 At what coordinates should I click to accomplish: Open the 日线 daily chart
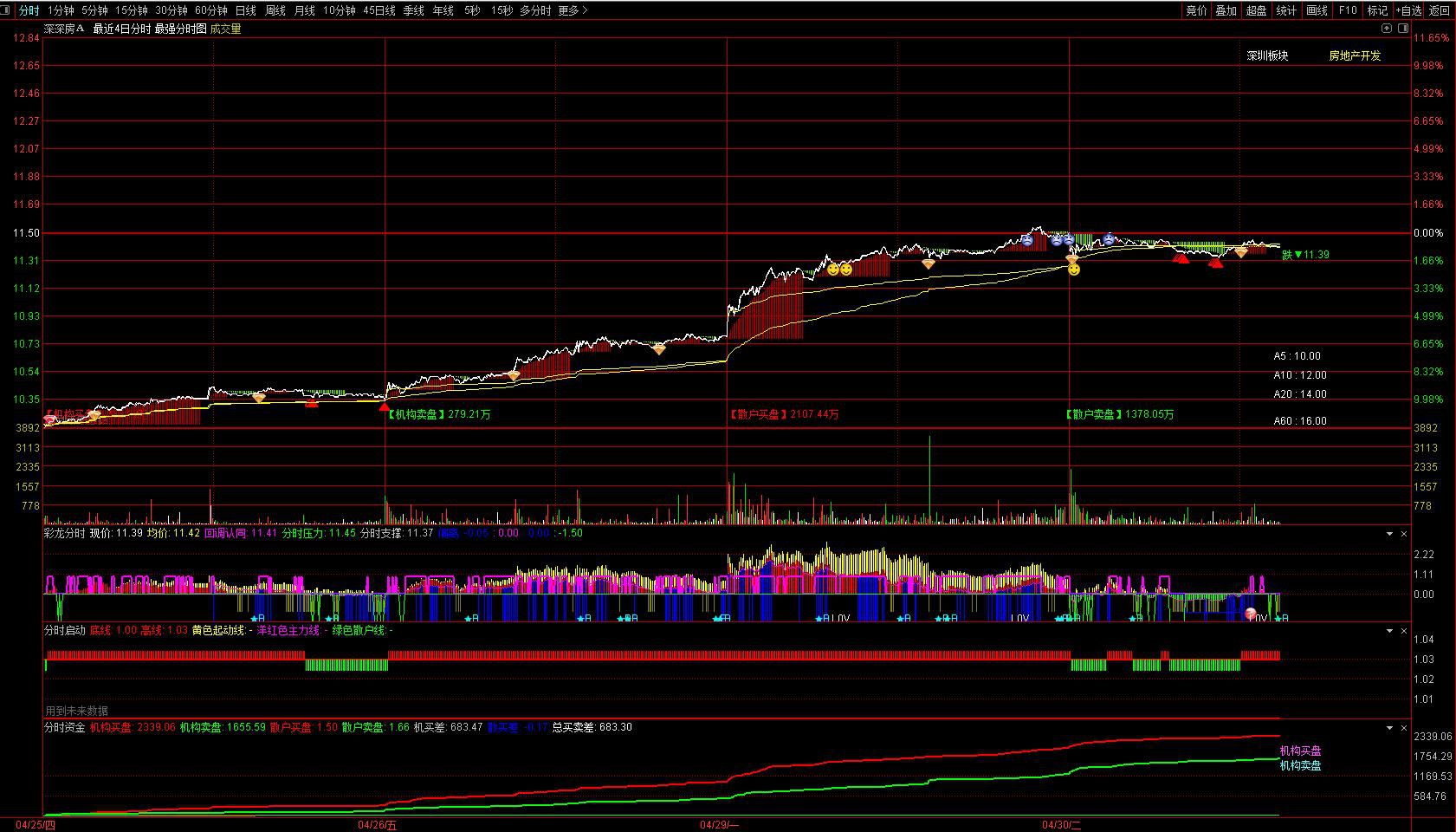246,10
